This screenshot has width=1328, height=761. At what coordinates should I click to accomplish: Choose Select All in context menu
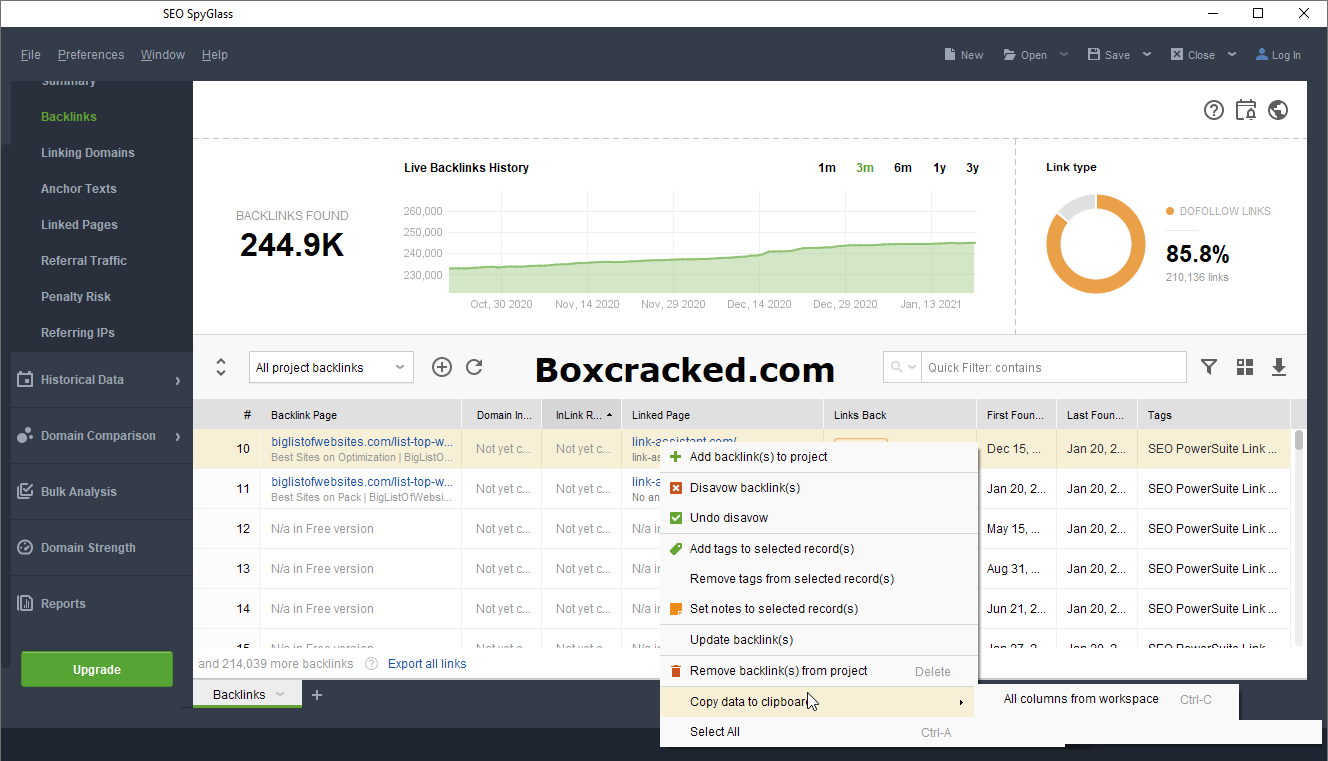(x=818, y=732)
